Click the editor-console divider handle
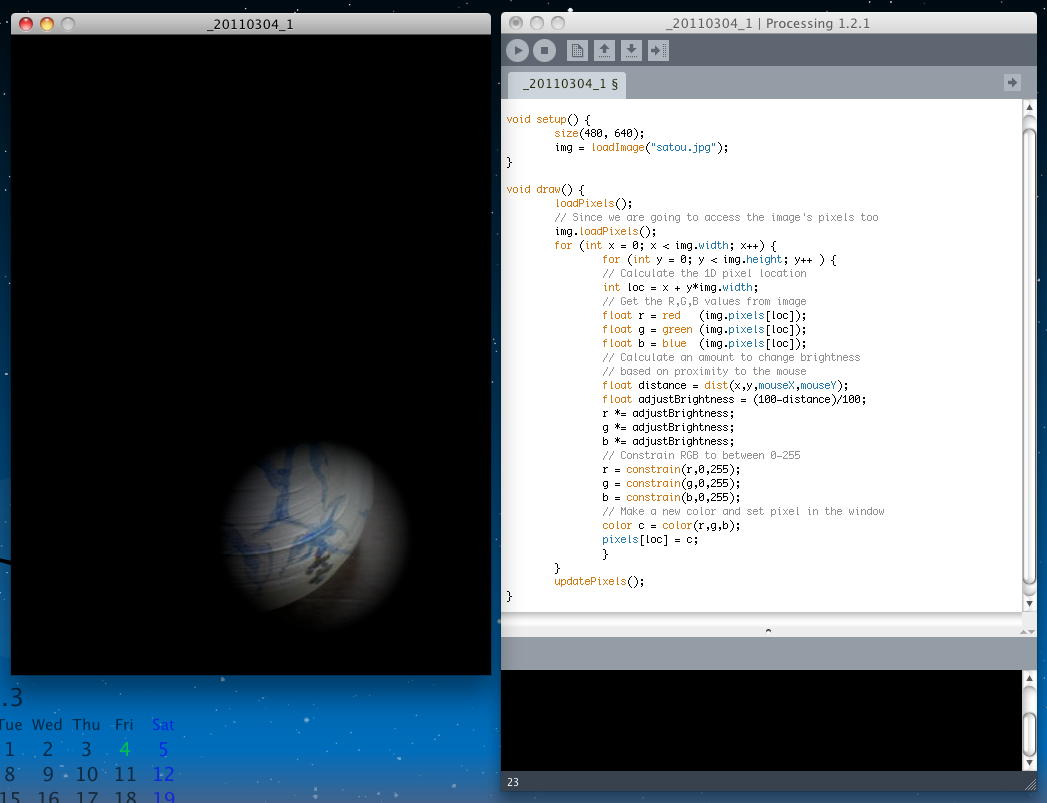 pos(768,631)
